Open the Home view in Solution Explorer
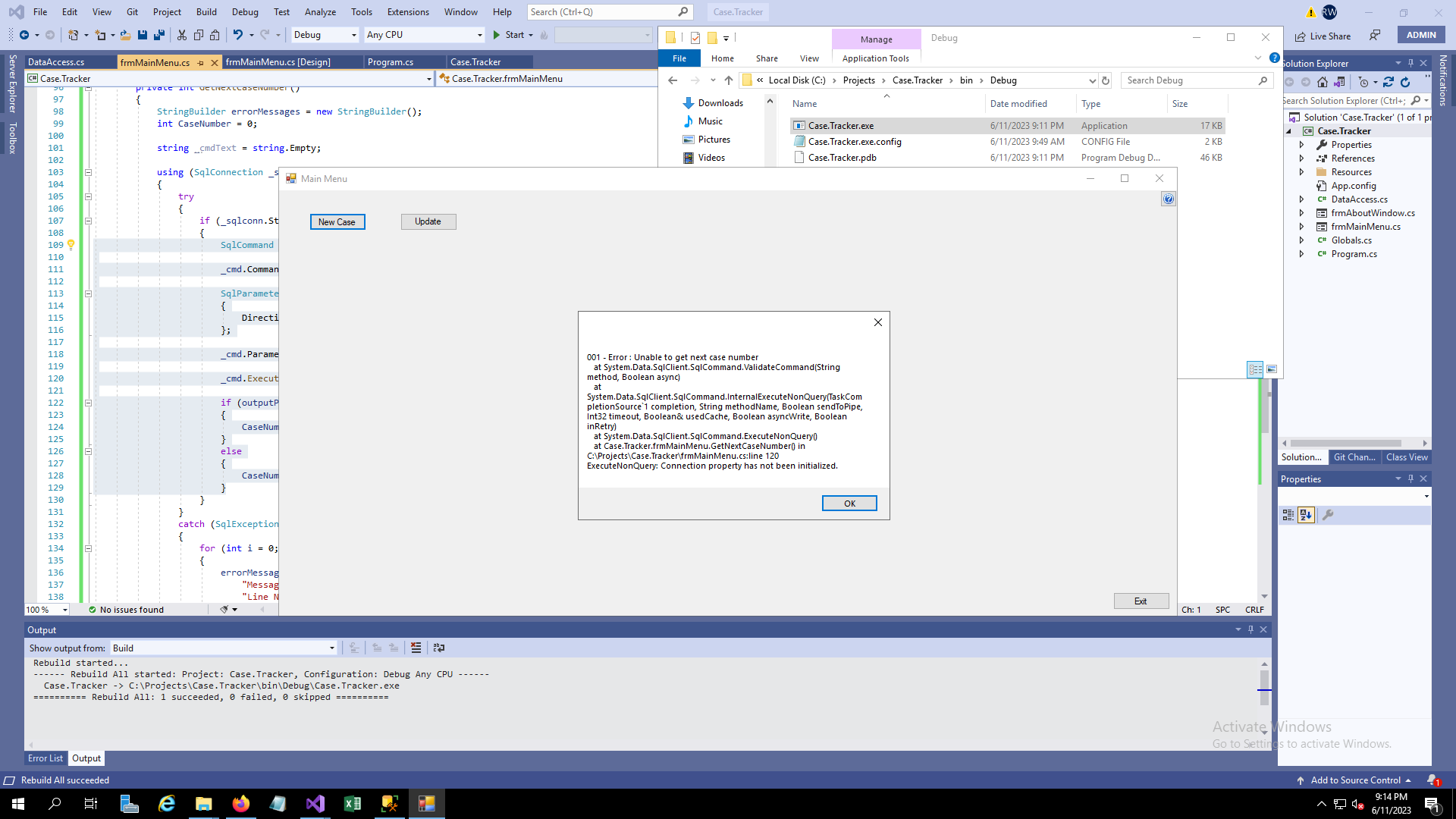Screen dimensions: 1456x819 [x=1323, y=83]
